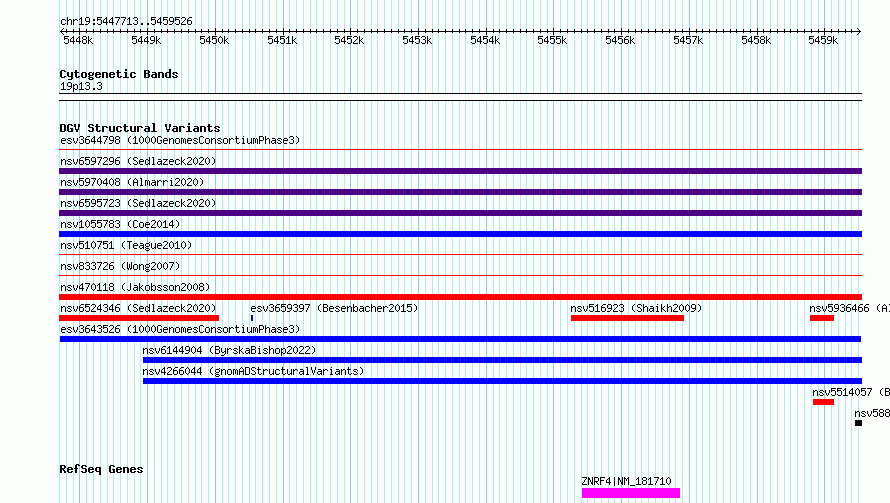The image size is (890, 503).
Task: Click the 5449k ruler mark
Action: [x=146, y=40]
